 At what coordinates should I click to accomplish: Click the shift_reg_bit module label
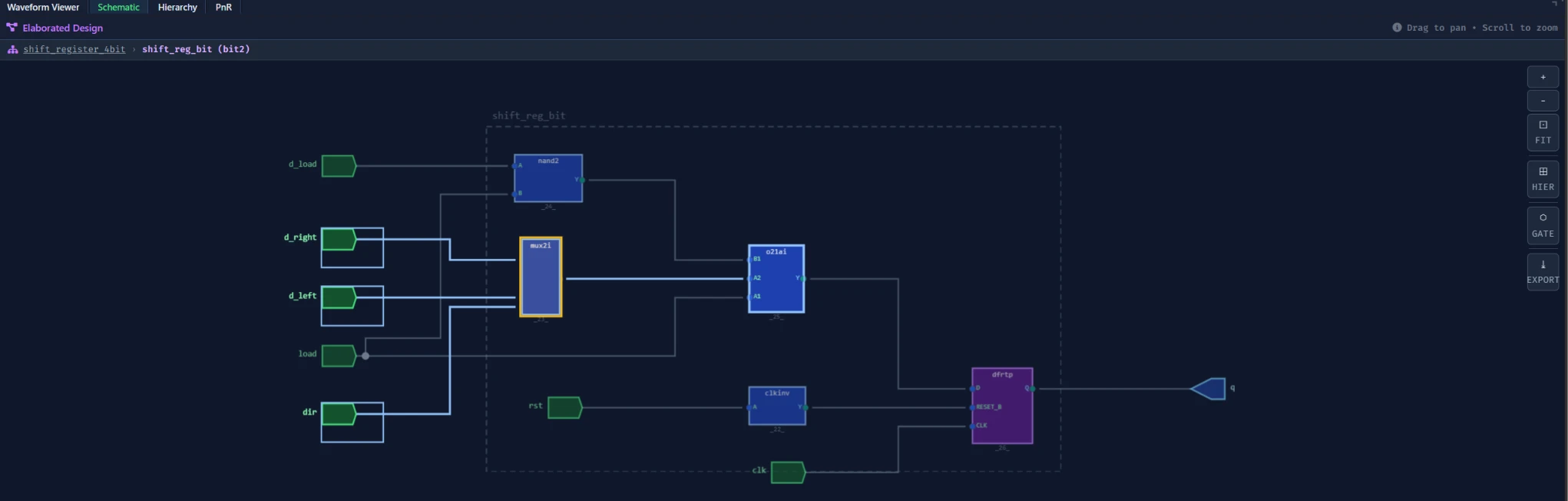(x=529, y=116)
